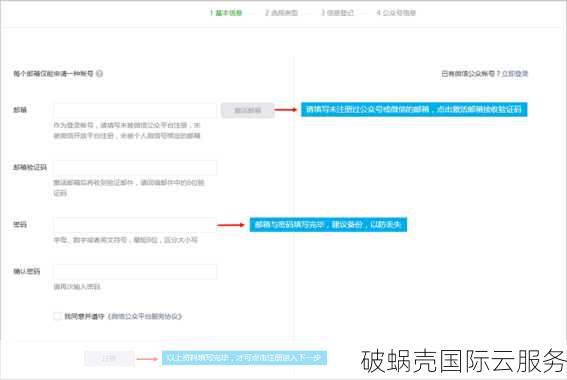The height and width of the screenshot is (380, 567).
Task: Focus the 确认密码 confirm password field
Action: click(135, 272)
